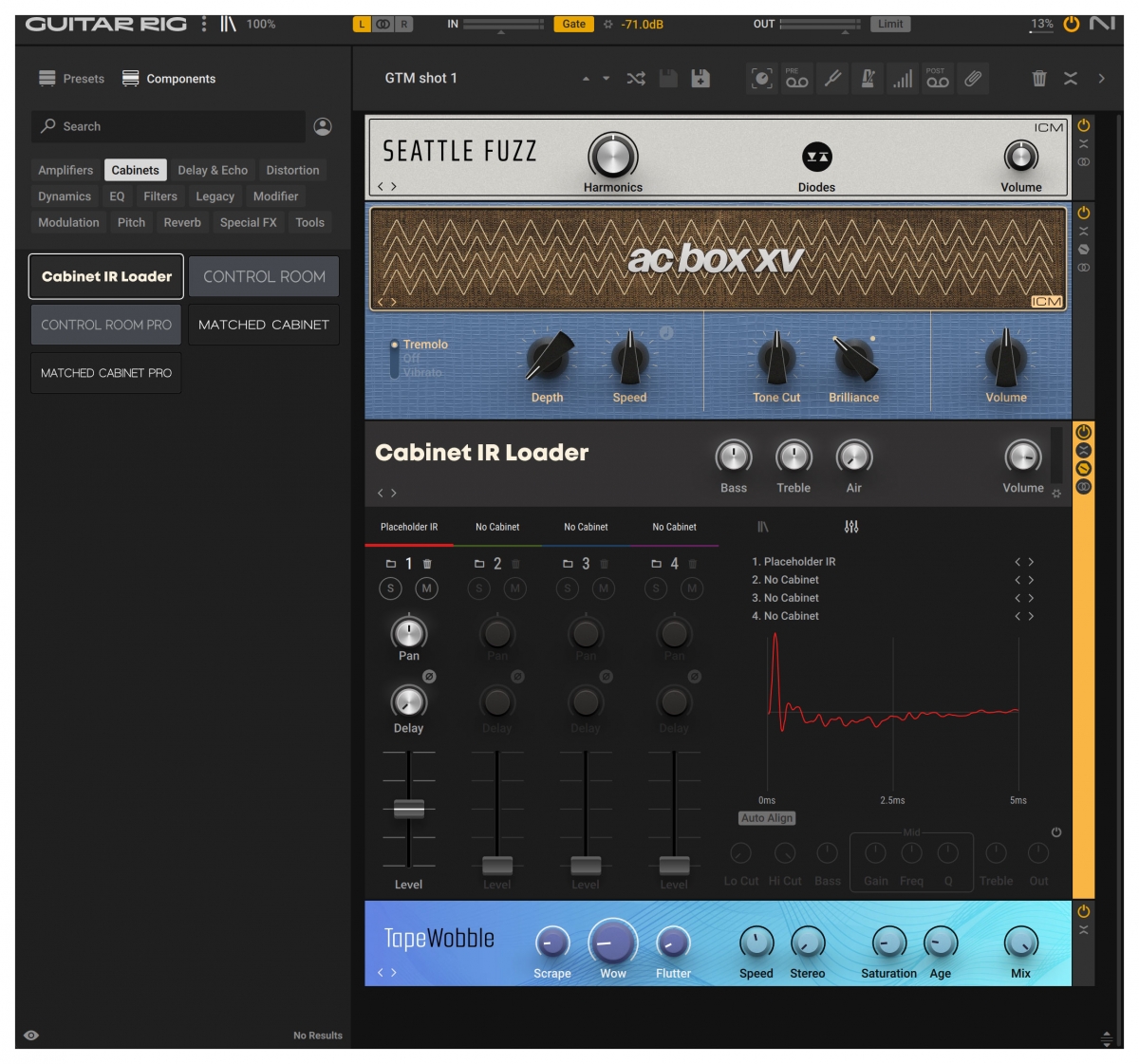Click folder icon for IR slot 4

(656, 564)
